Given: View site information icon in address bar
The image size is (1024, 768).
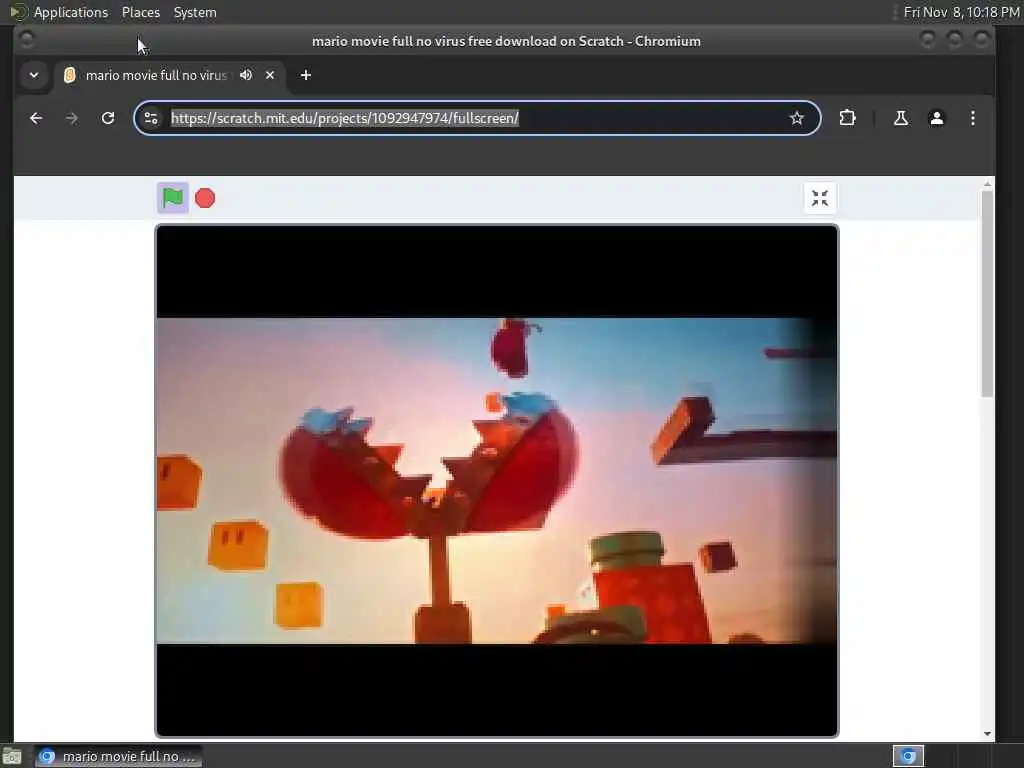Looking at the screenshot, I should click(x=151, y=118).
